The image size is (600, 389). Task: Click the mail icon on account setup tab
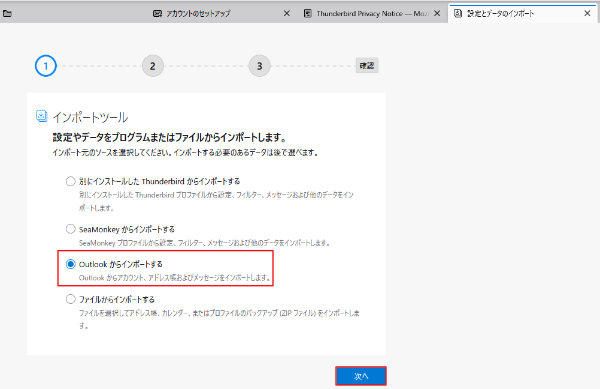pos(157,13)
